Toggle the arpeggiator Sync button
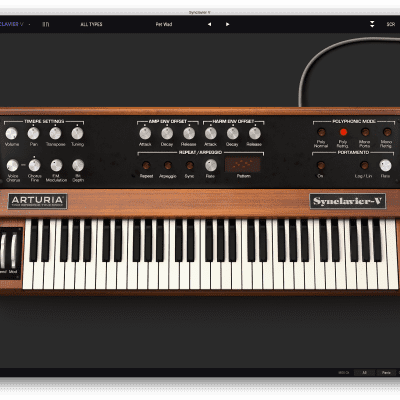 click(189, 165)
